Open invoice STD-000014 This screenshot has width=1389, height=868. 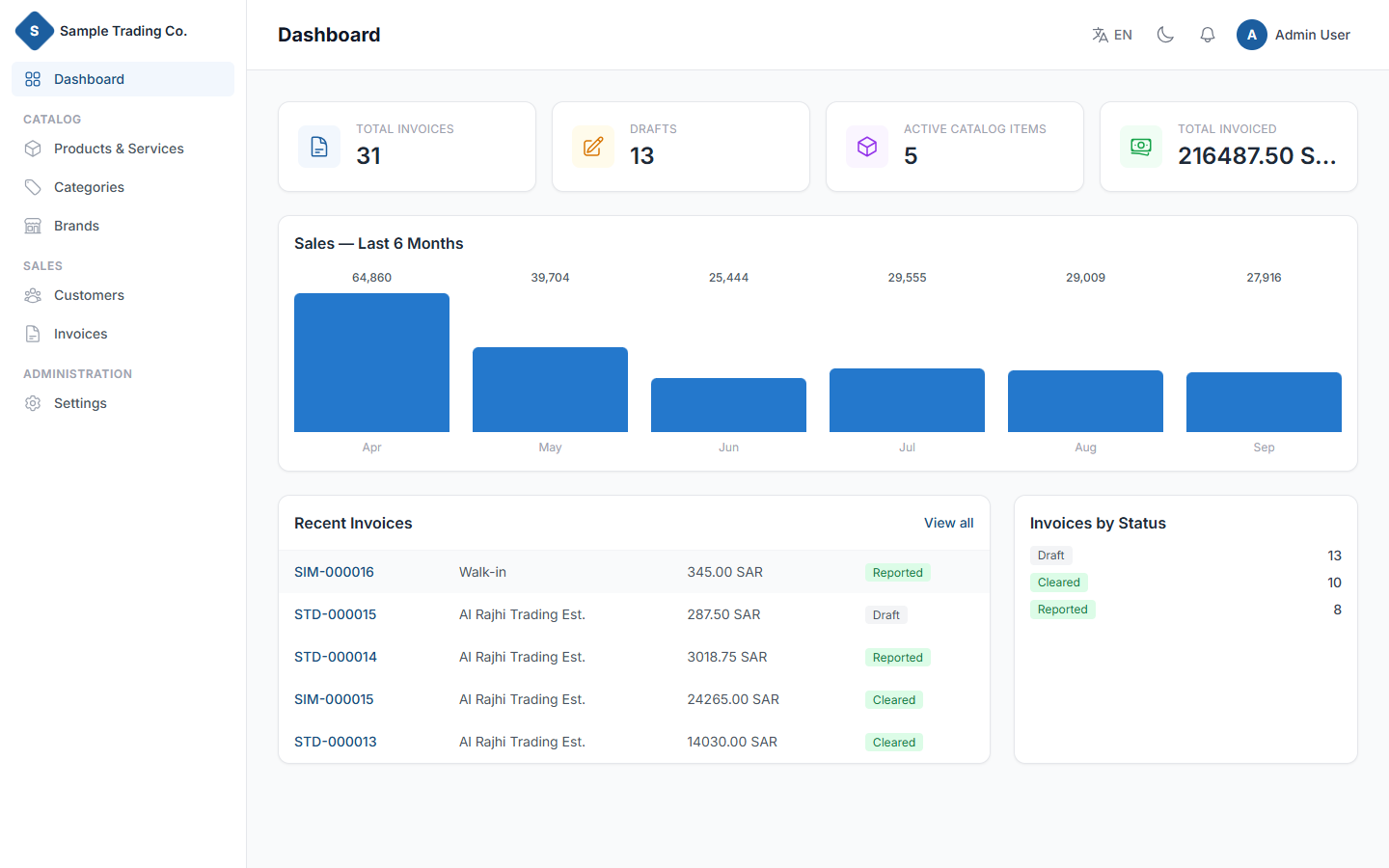(x=336, y=657)
